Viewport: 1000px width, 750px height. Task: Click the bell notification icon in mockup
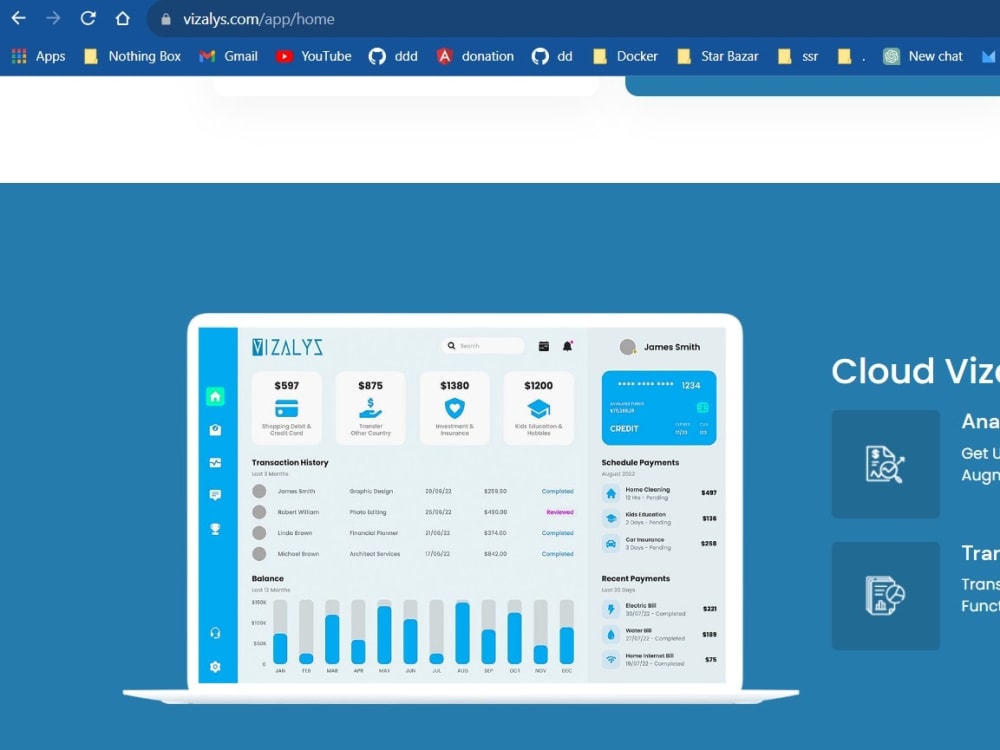567,346
